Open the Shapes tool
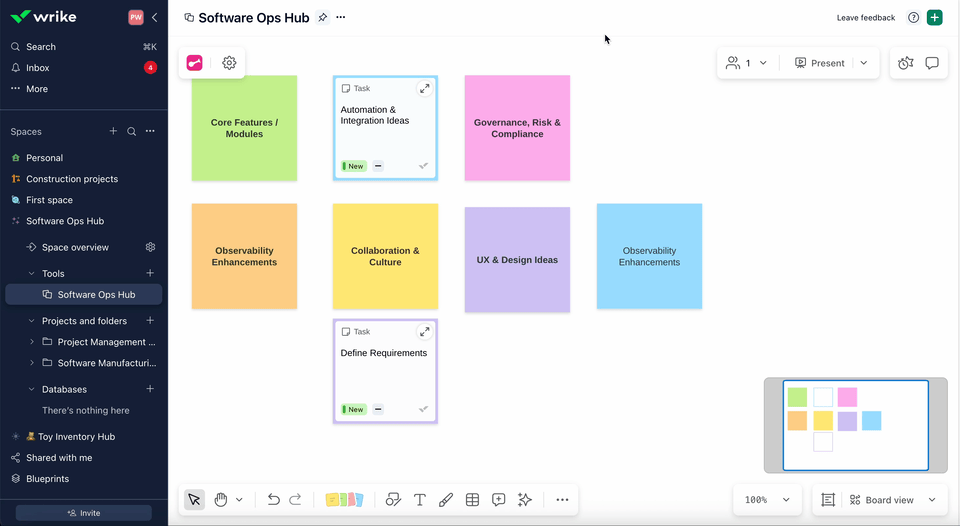The width and height of the screenshot is (960, 526). coord(393,500)
